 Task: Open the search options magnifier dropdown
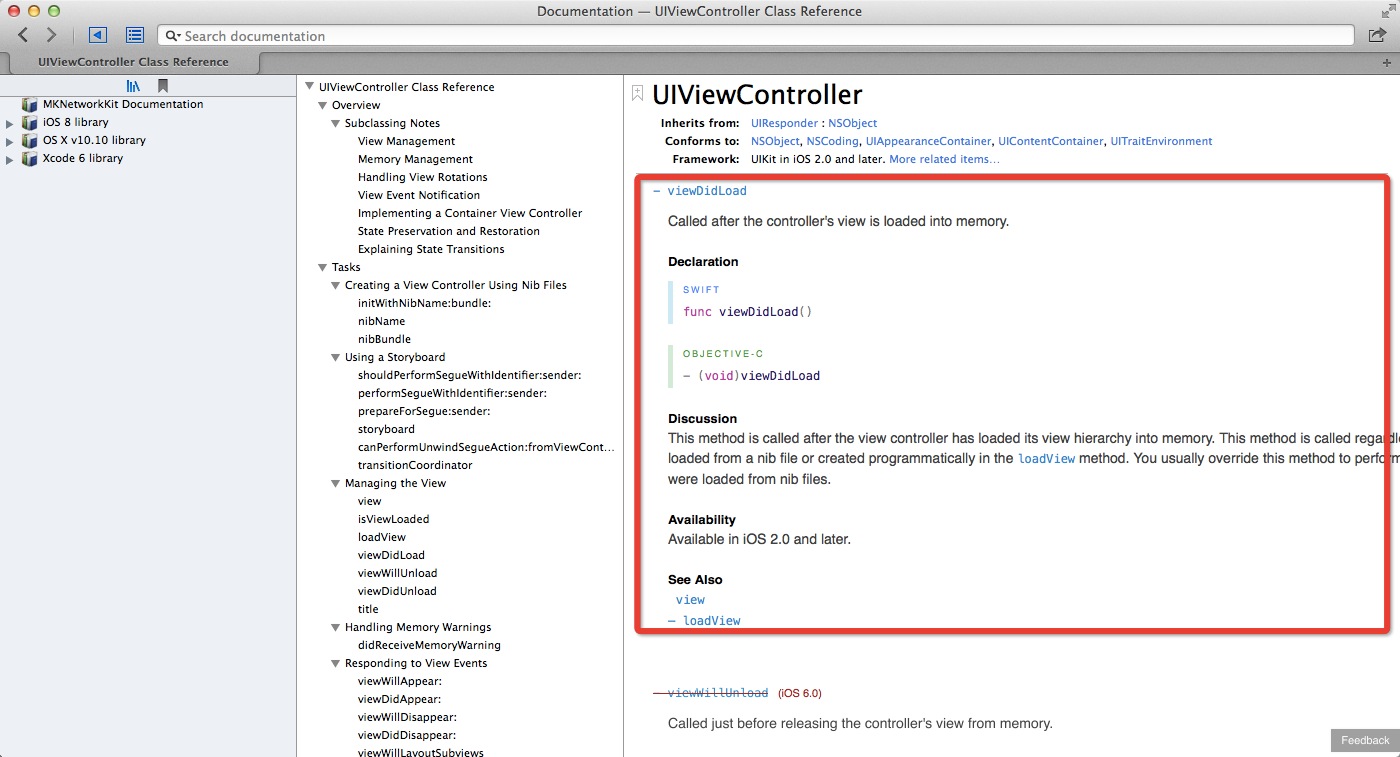172,36
